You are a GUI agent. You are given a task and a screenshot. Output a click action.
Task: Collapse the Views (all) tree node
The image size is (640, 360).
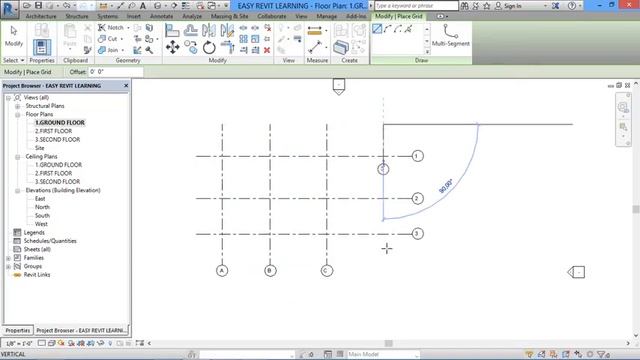[8, 98]
